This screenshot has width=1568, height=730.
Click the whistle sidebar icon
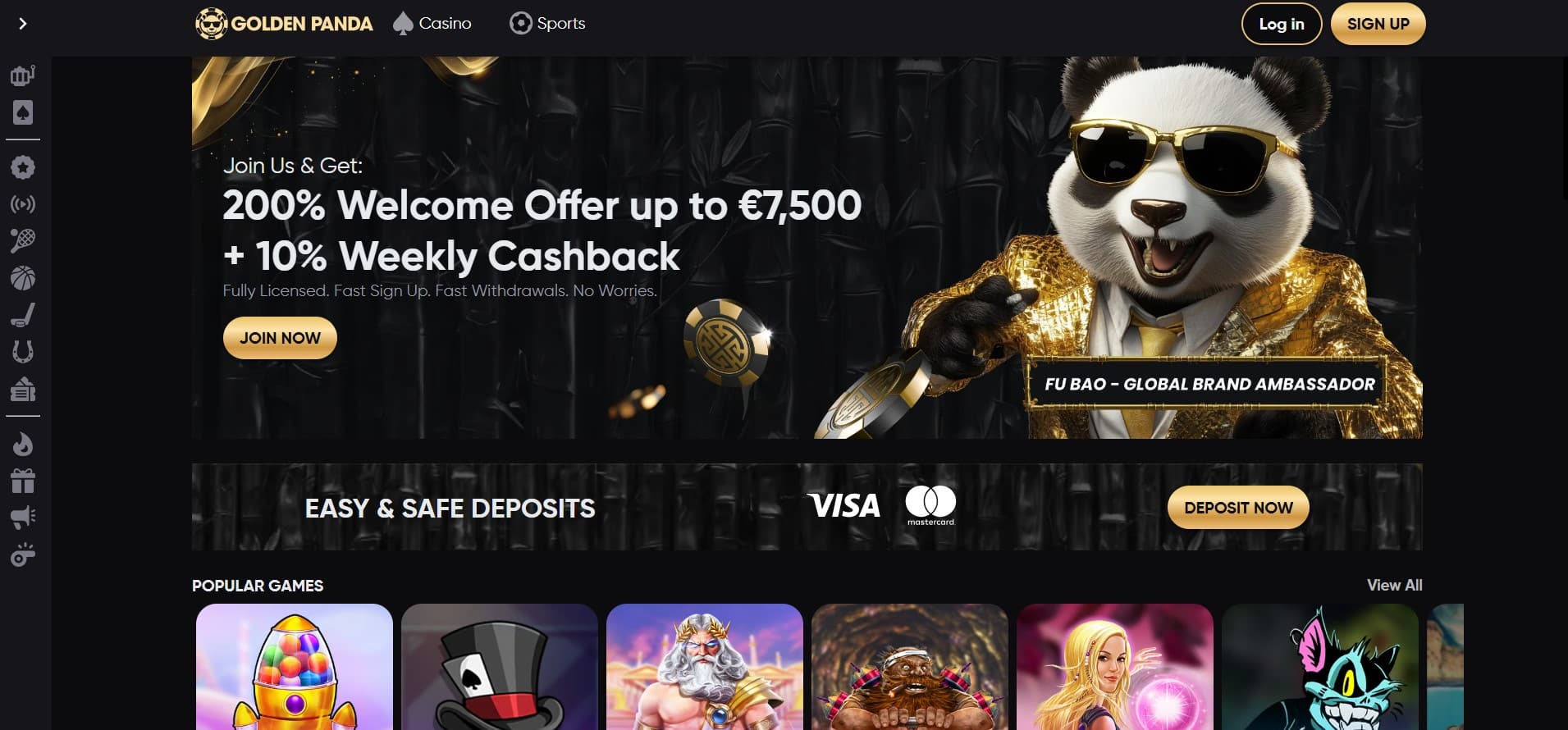[x=23, y=555]
